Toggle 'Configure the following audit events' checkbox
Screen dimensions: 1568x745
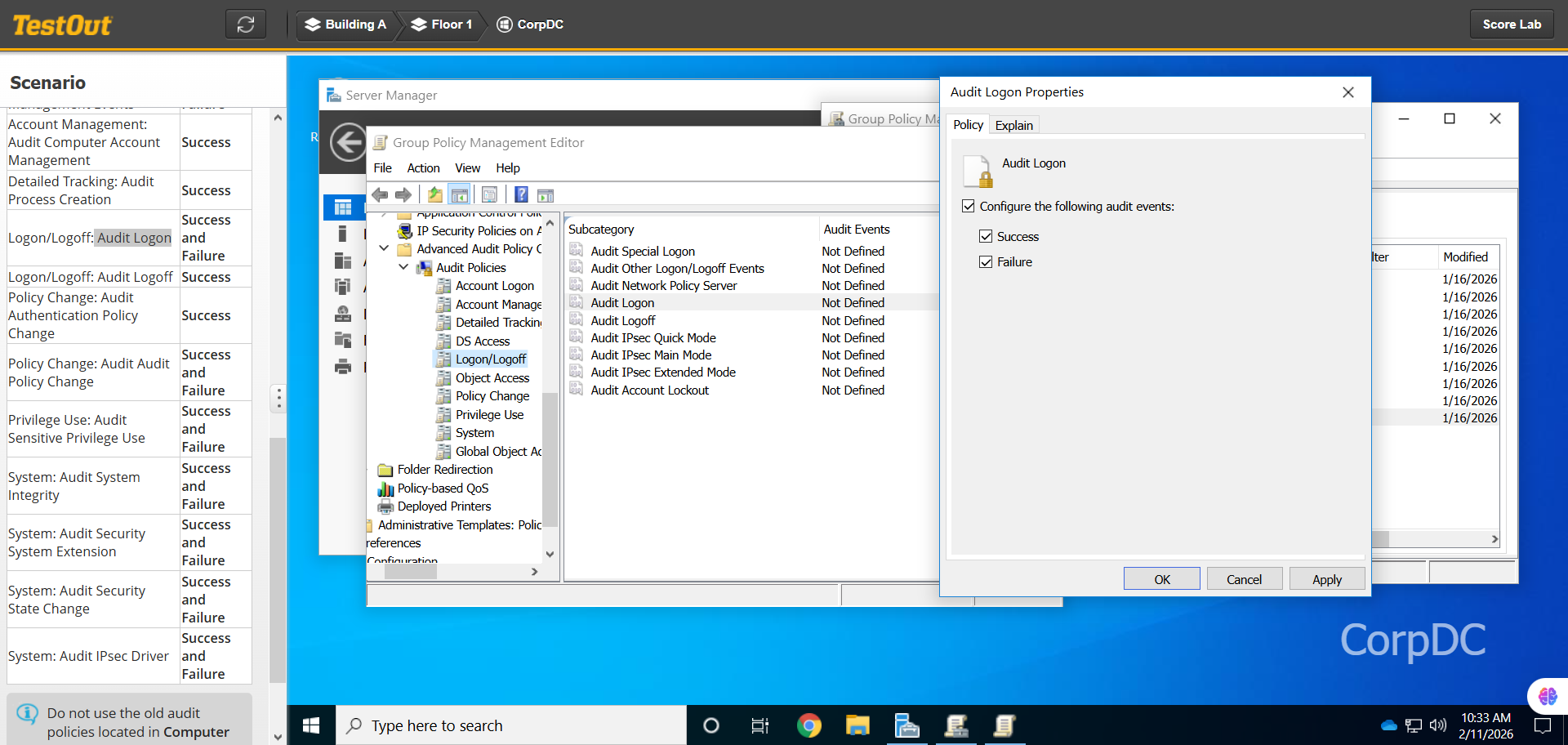[x=969, y=207]
